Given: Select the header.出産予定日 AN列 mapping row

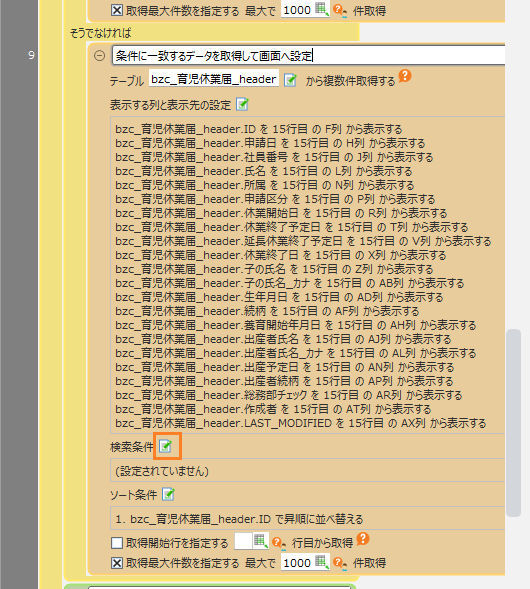Looking at the screenshot, I should [285, 367].
